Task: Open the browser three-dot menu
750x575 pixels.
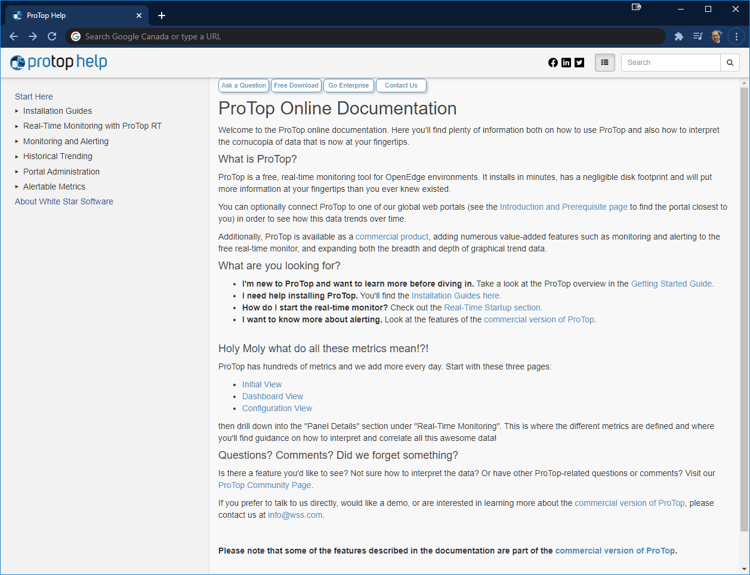Action: point(736,36)
